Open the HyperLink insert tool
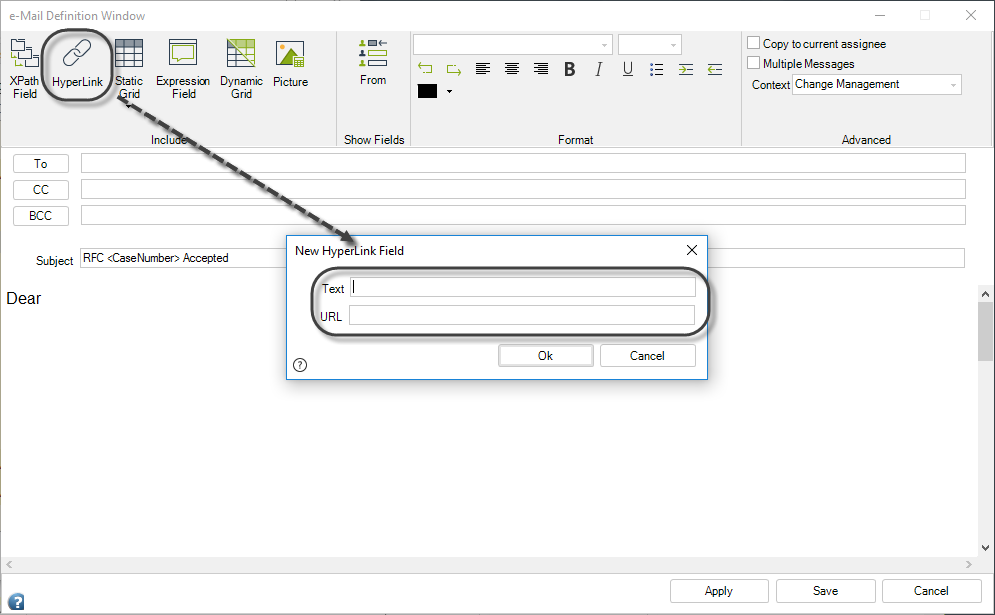 tap(77, 64)
